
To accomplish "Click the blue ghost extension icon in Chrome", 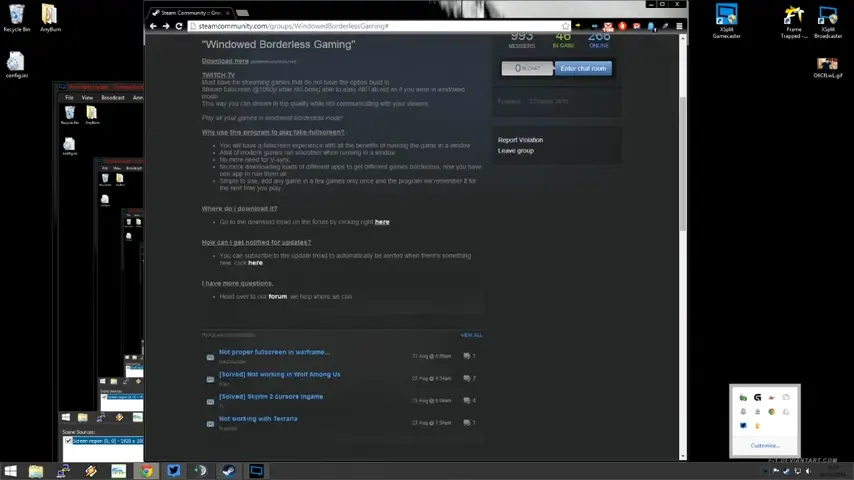I will [x=651, y=26].
